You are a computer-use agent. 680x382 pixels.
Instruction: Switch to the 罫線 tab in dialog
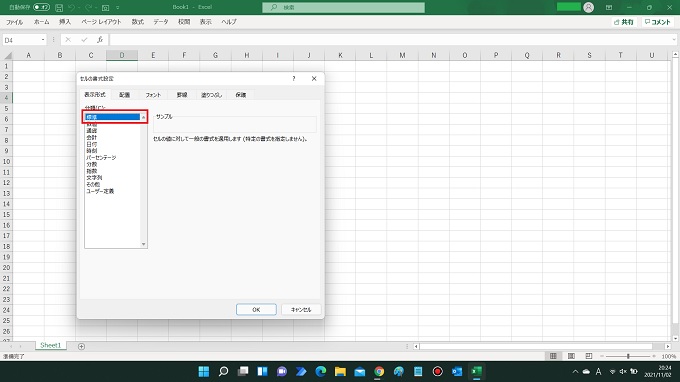pos(182,95)
